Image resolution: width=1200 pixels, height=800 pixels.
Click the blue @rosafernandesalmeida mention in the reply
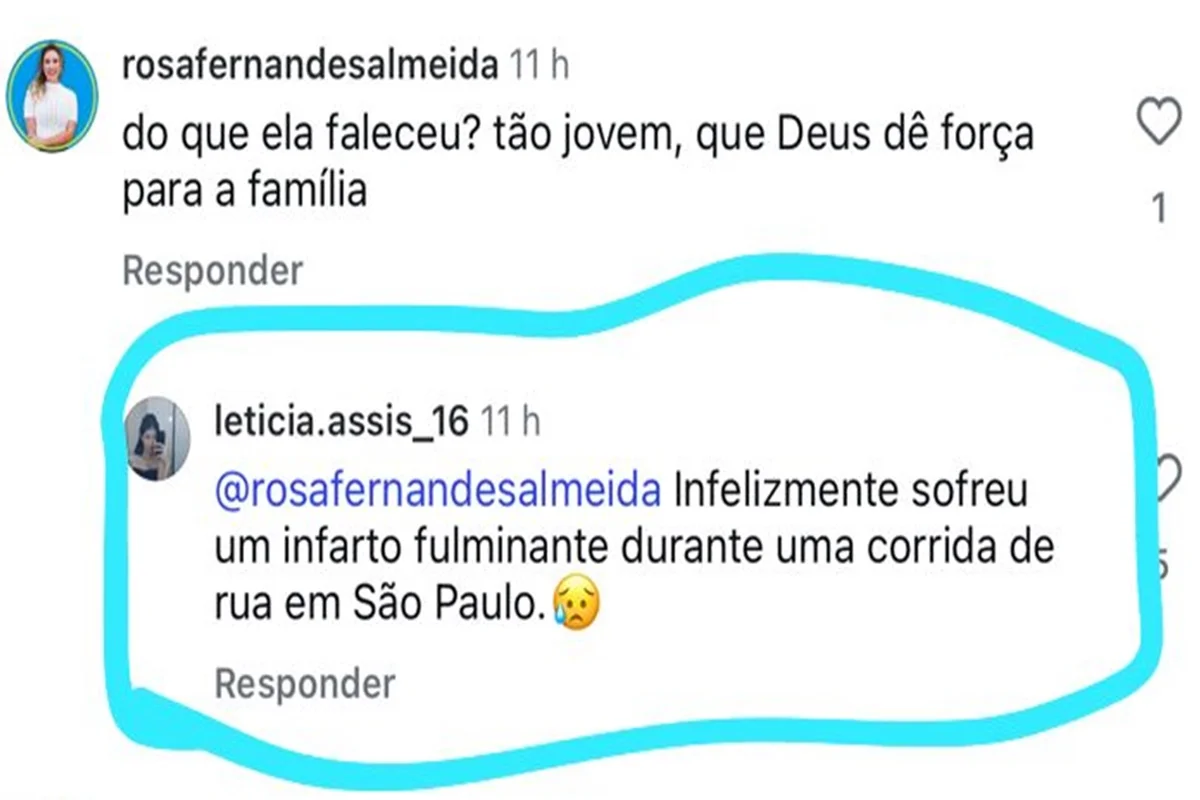[438, 492]
